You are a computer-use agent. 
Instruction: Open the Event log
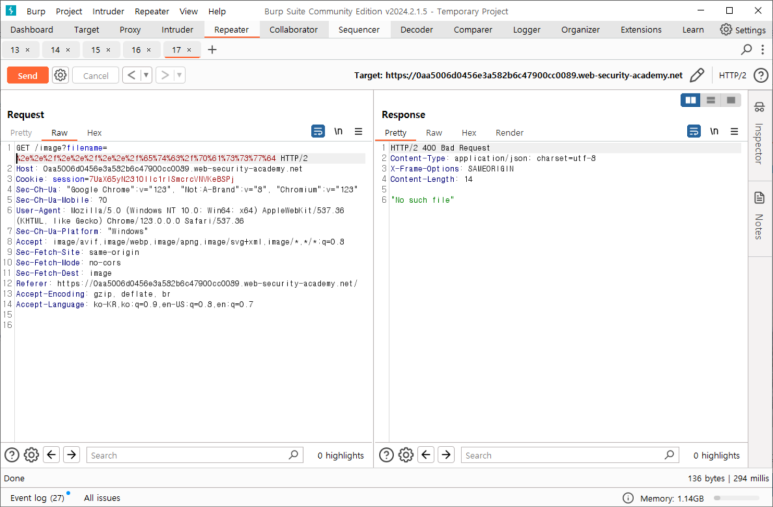(x=37, y=498)
